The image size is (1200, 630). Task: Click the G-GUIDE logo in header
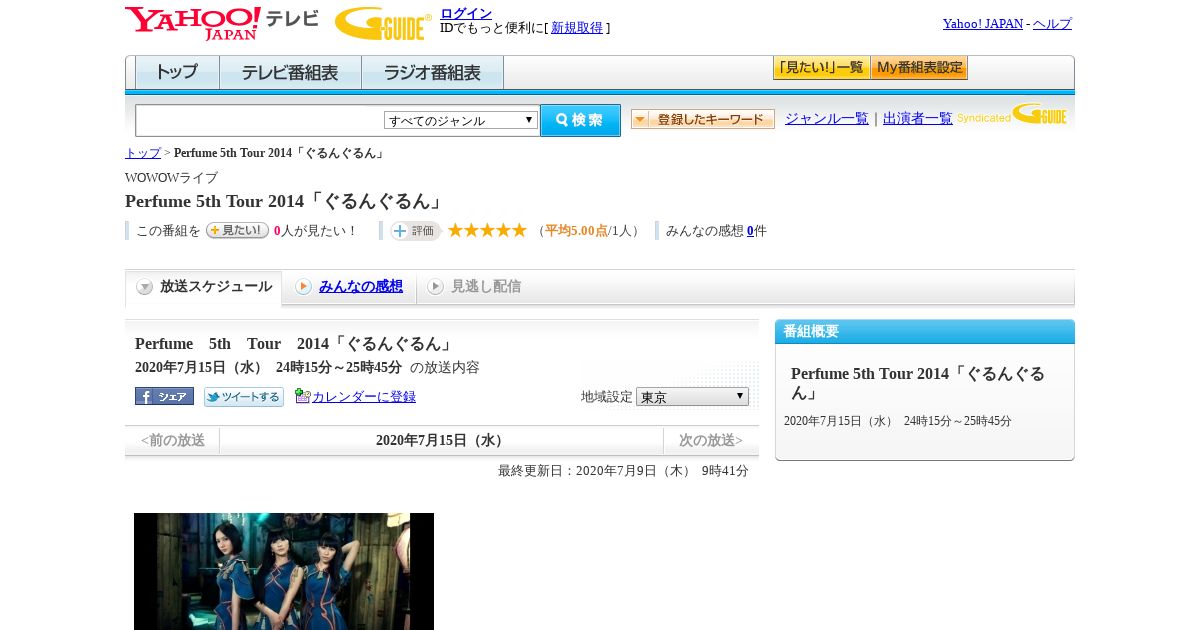383,23
